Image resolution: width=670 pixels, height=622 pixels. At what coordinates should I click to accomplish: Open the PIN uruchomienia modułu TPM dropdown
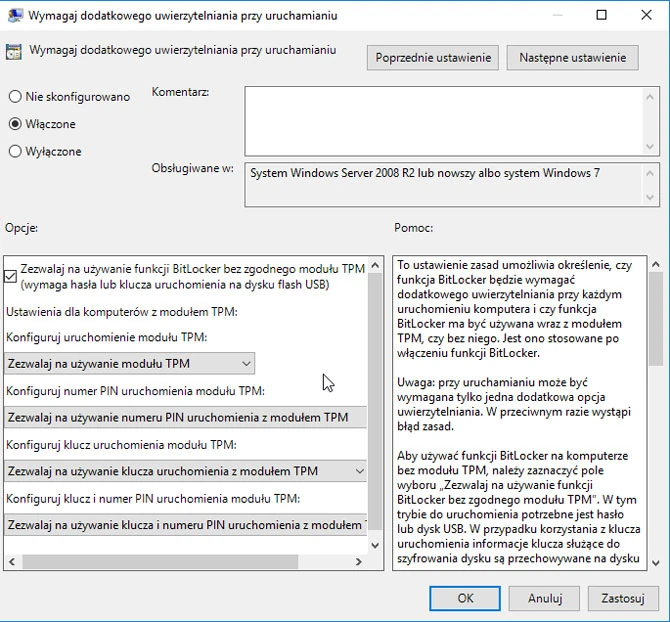(x=185, y=417)
